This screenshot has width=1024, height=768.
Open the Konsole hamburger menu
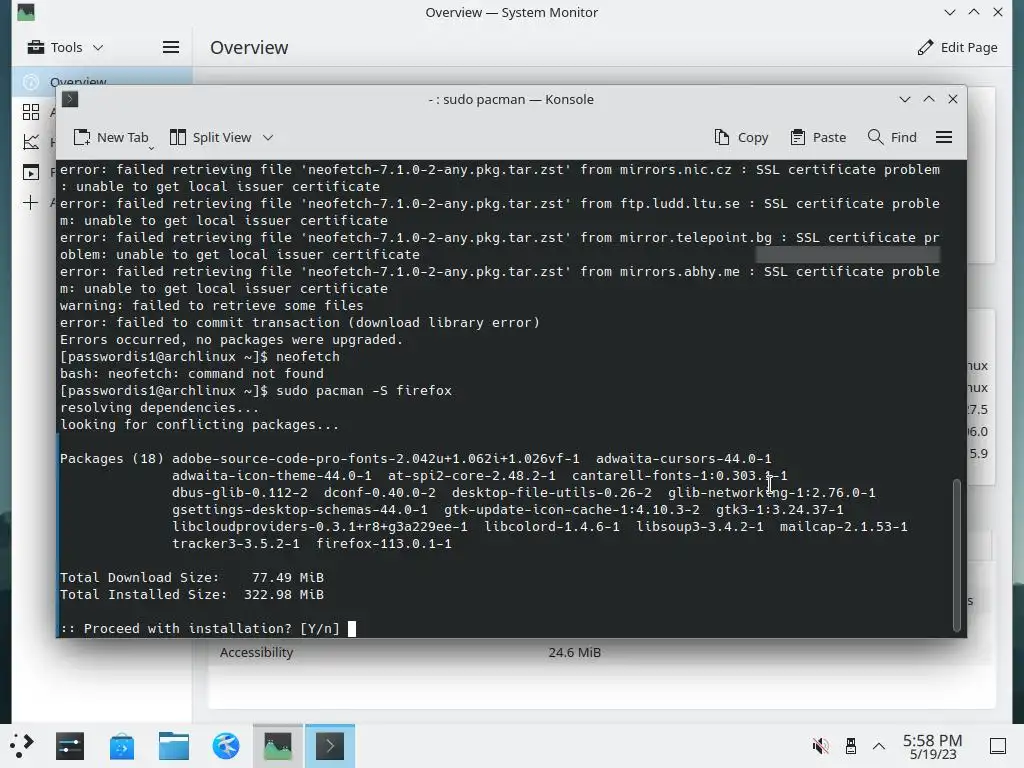coord(944,137)
